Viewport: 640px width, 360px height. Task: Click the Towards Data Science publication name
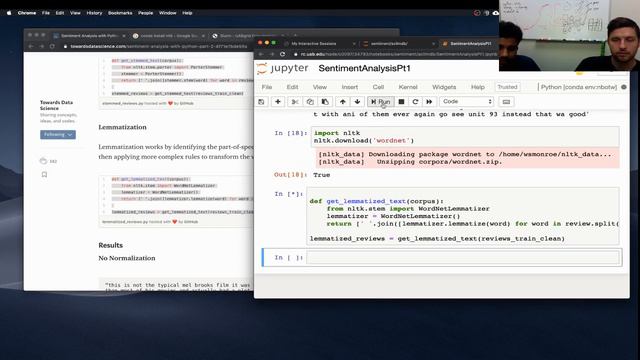56,105
